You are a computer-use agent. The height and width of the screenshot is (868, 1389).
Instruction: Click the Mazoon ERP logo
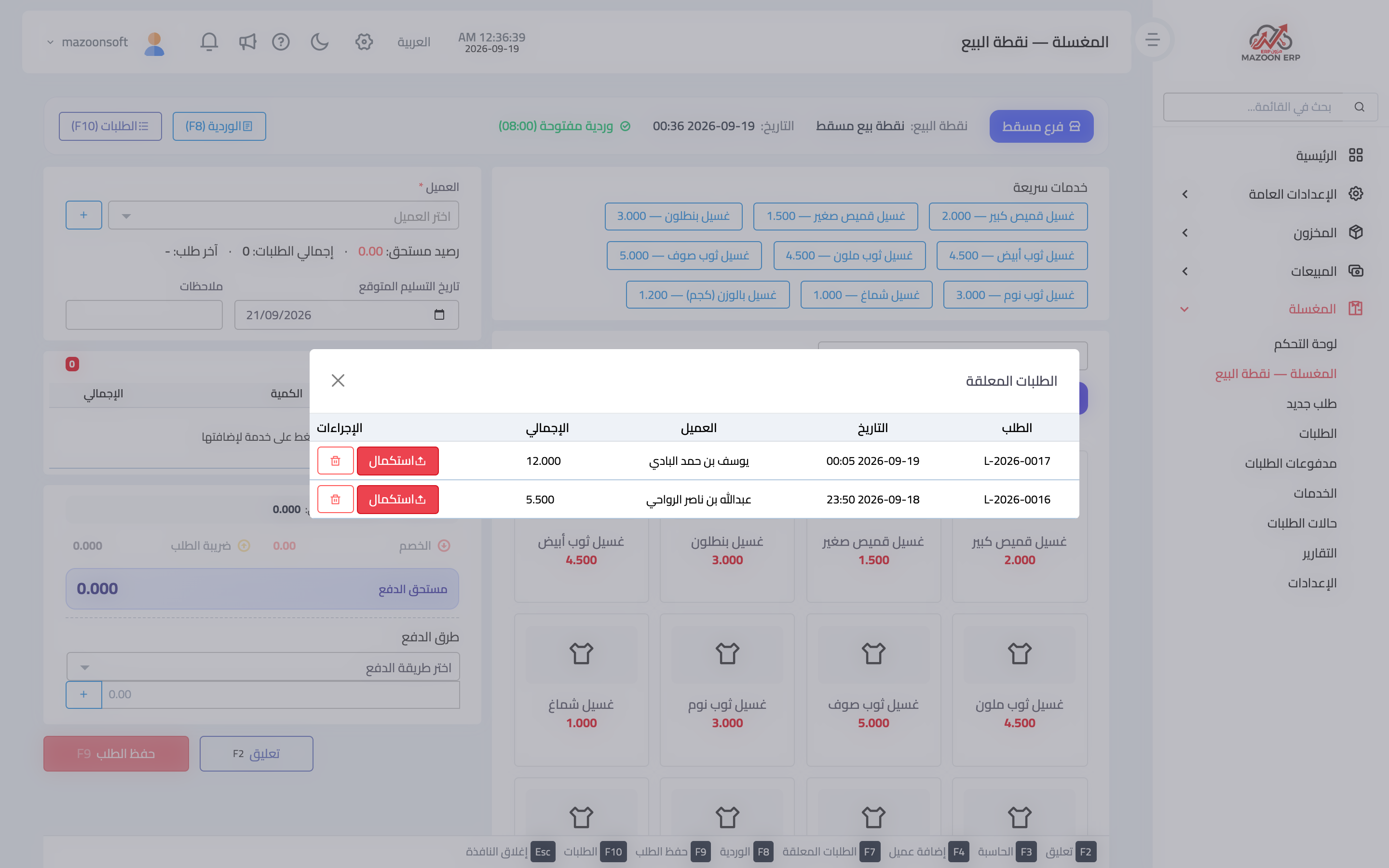click(x=1271, y=42)
